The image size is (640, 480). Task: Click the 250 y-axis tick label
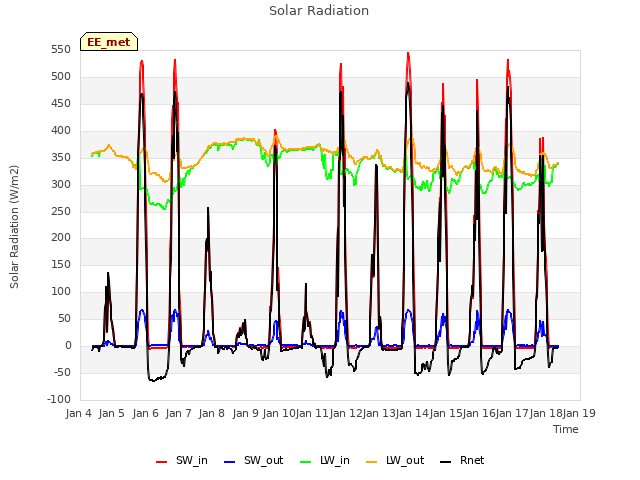tap(61, 211)
